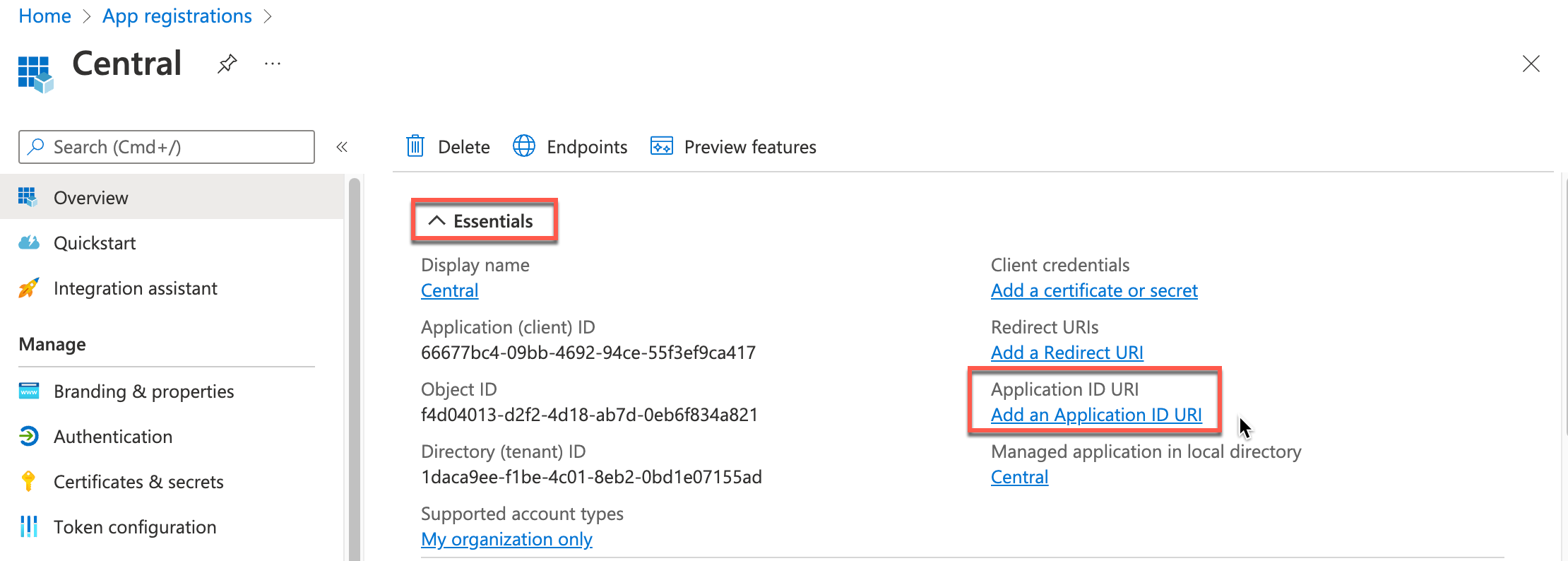Viewport: 1568px width, 561px height.
Task: Select Directory (tenant) ID value 1daca9ee
Action: click(591, 477)
